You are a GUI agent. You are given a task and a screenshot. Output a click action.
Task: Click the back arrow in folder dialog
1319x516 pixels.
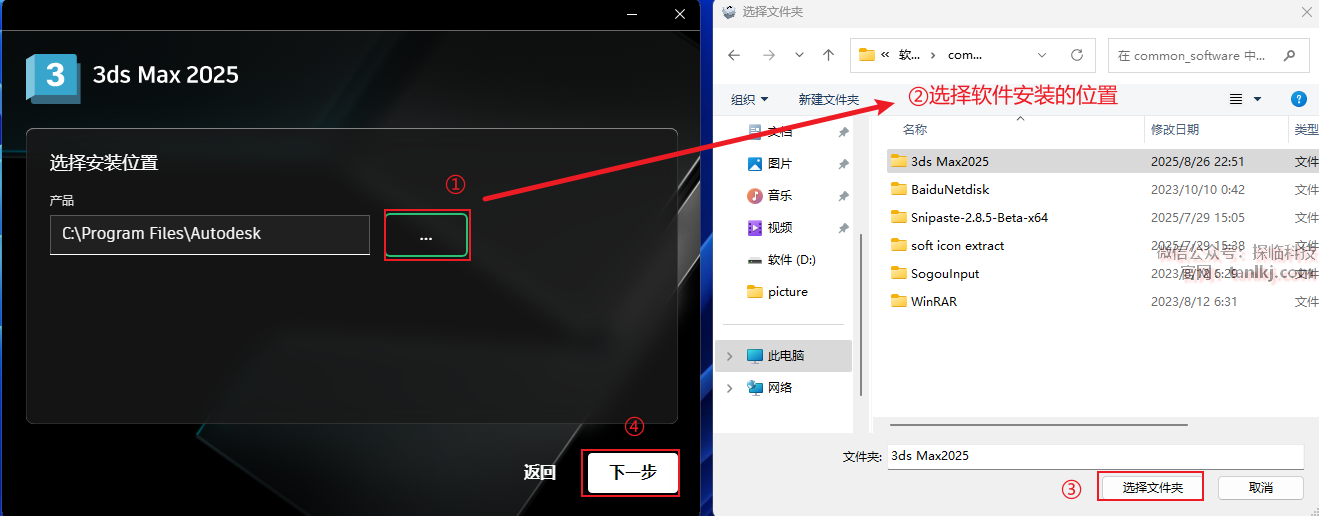click(735, 55)
